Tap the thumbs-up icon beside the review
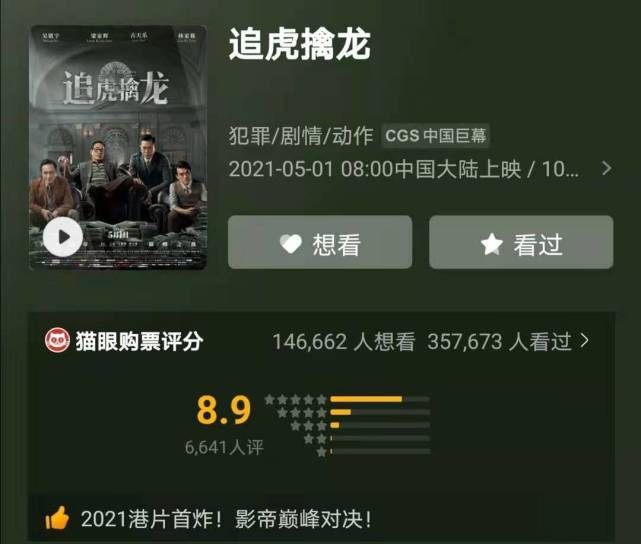Screen dimensions: 641x544 pyautogui.click(x=57, y=518)
